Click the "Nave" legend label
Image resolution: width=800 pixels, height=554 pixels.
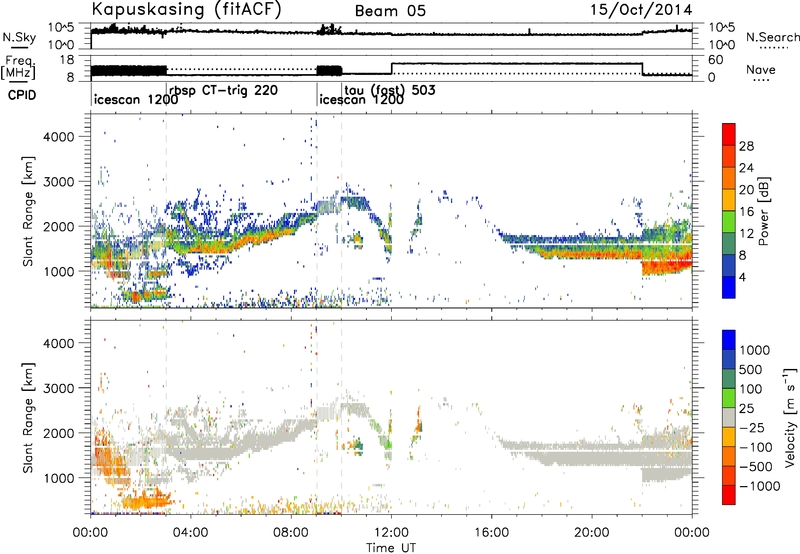[x=761, y=70]
